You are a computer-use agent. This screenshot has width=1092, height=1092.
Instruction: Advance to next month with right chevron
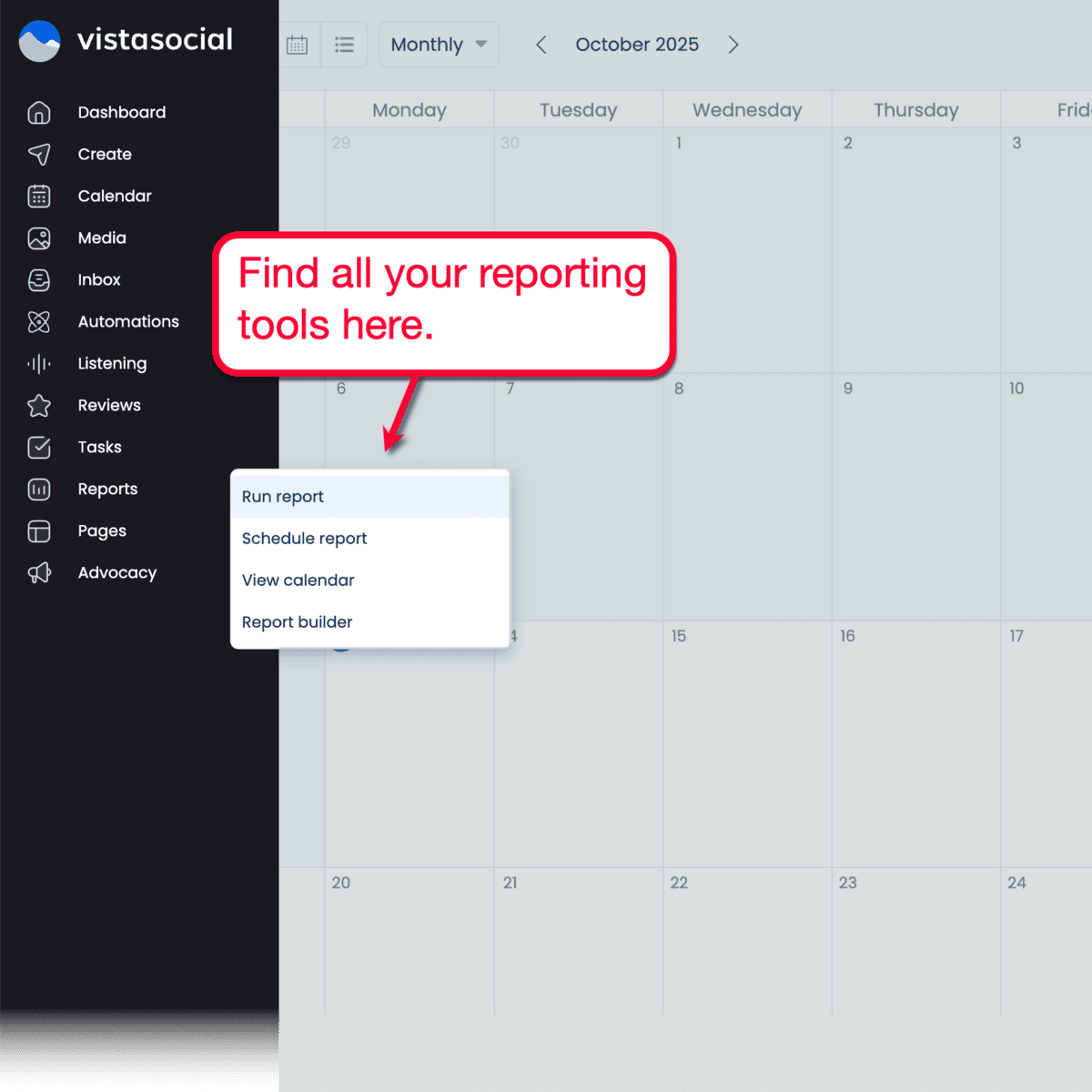[x=733, y=44]
